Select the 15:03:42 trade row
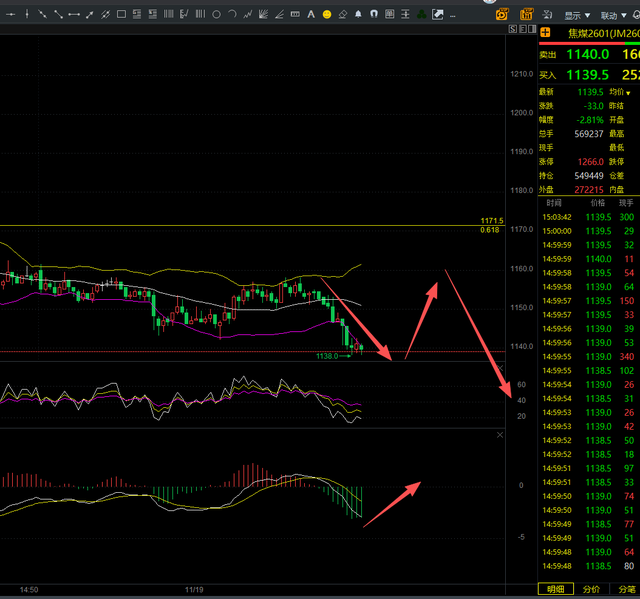Screen dimensions: 640x599 pos(589,217)
